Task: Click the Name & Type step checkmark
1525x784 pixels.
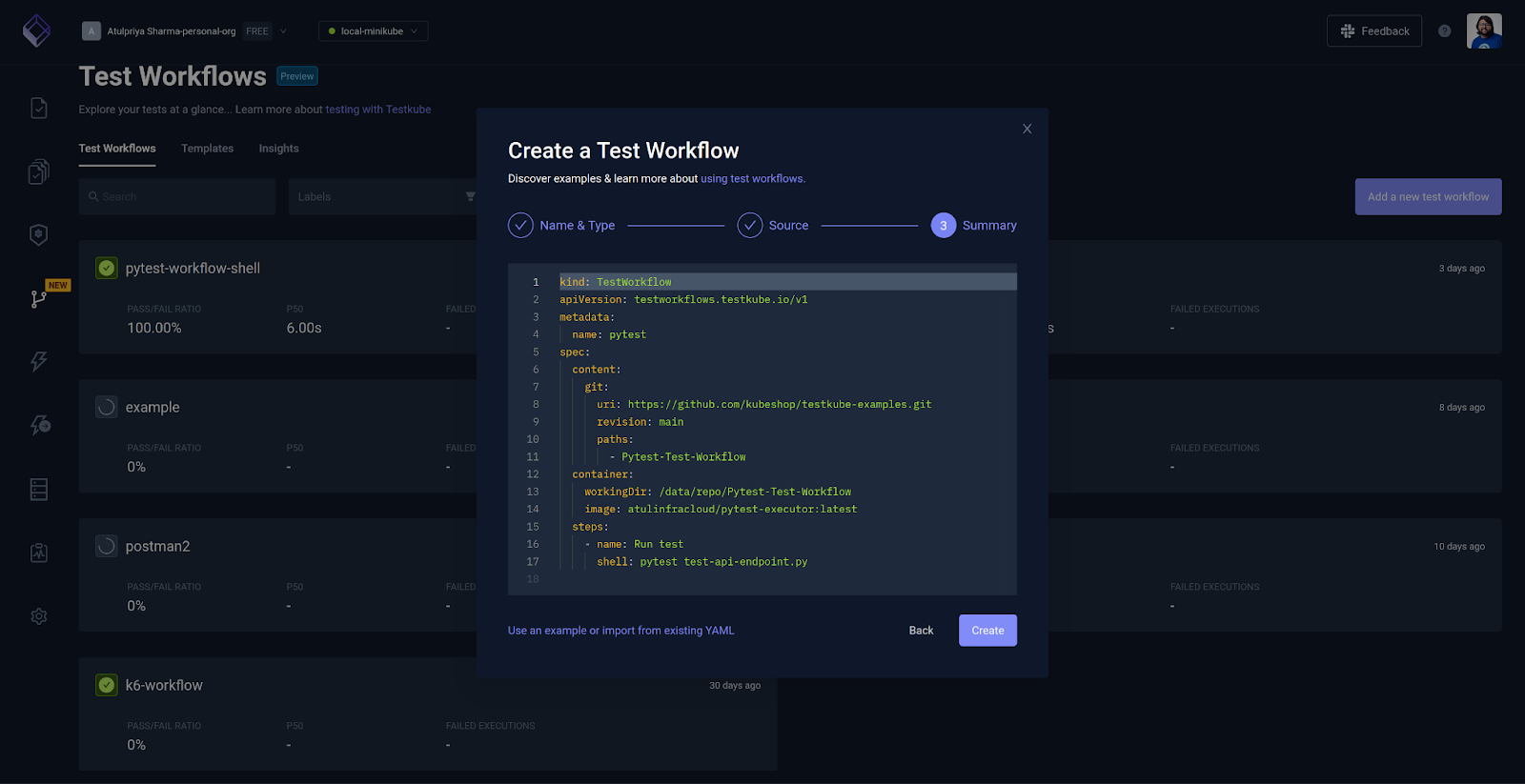Action: coord(520,226)
